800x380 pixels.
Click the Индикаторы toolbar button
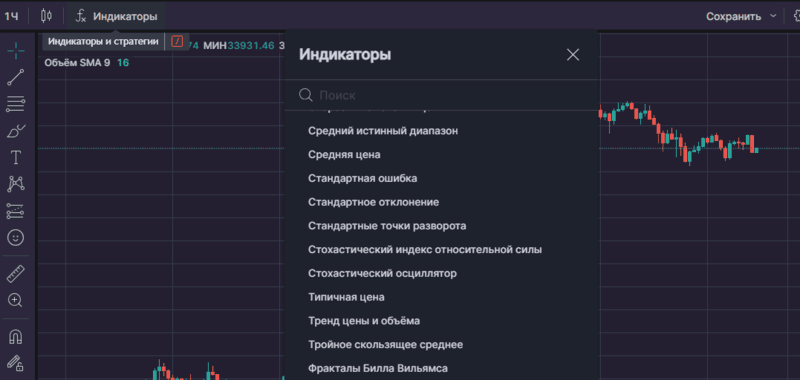(x=116, y=16)
